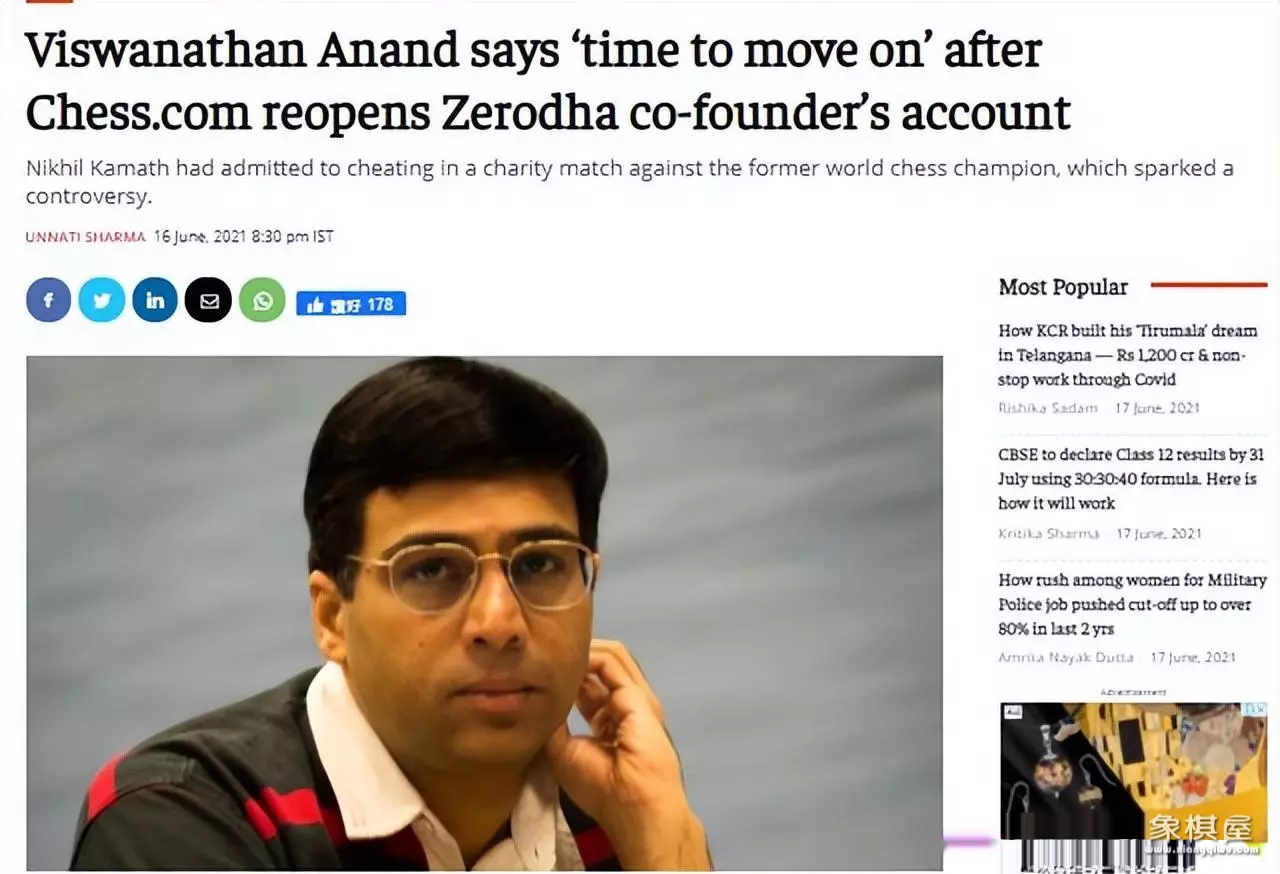Open Military Police cut-off article
This screenshot has width=1280, height=874.
pyautogui.click(x=1132, y=604)
